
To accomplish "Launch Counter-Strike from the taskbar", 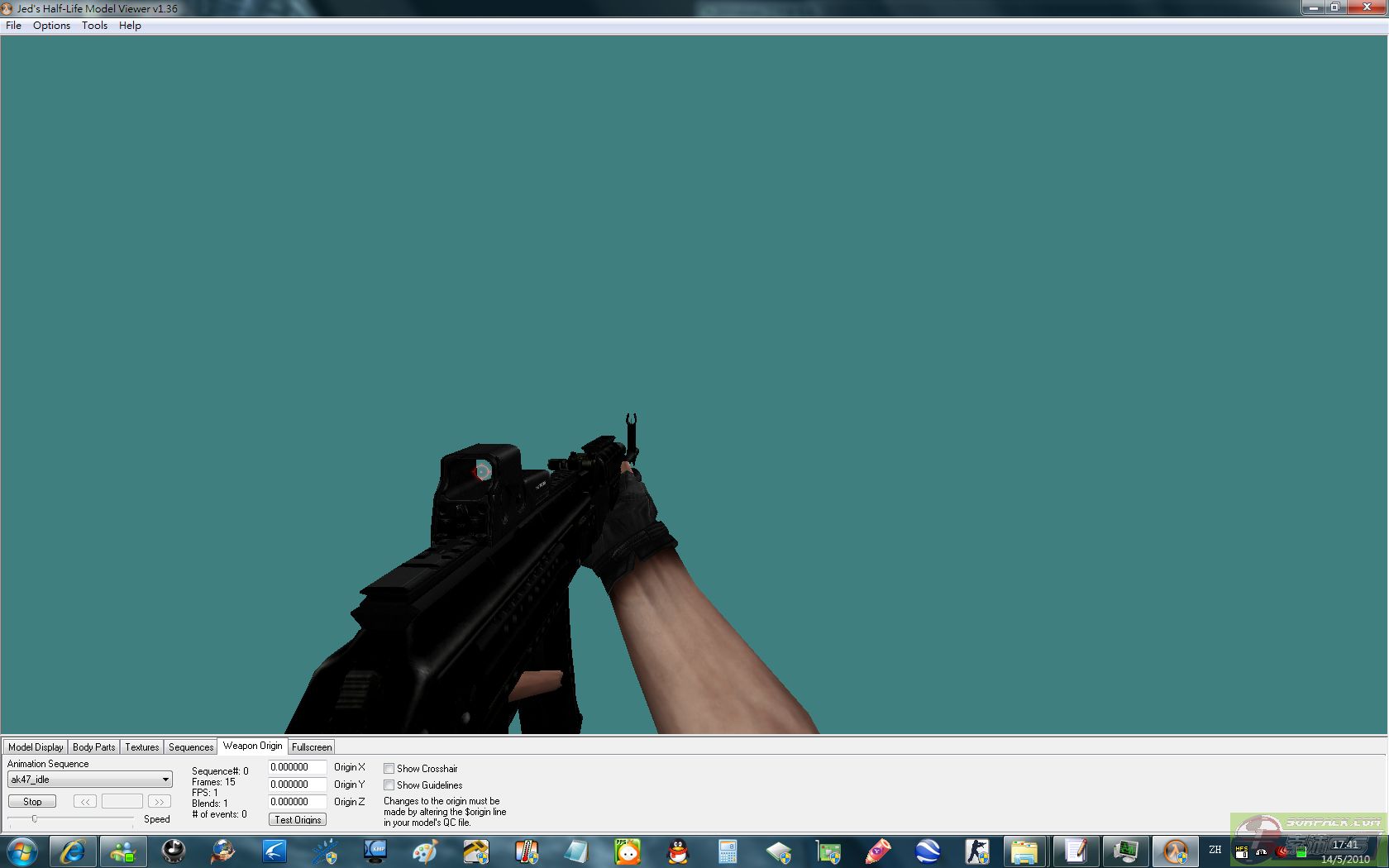I will [x=978, y=851].
